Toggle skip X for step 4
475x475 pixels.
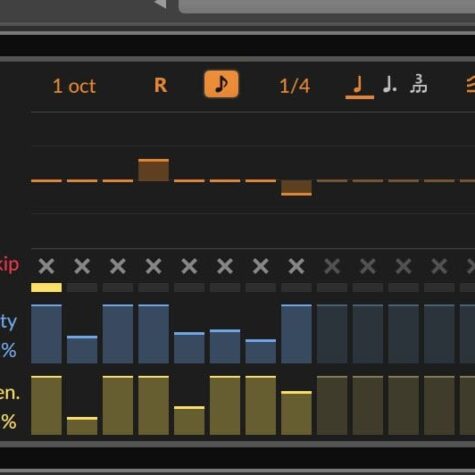pos(154,266)
